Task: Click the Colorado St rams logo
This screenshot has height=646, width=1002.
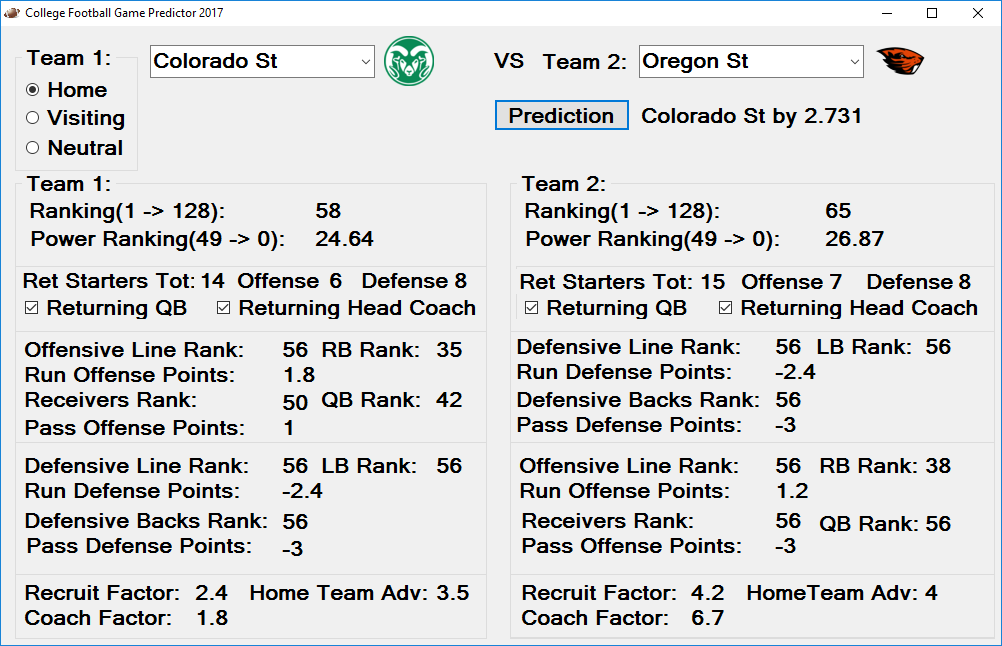Action: 409,61
